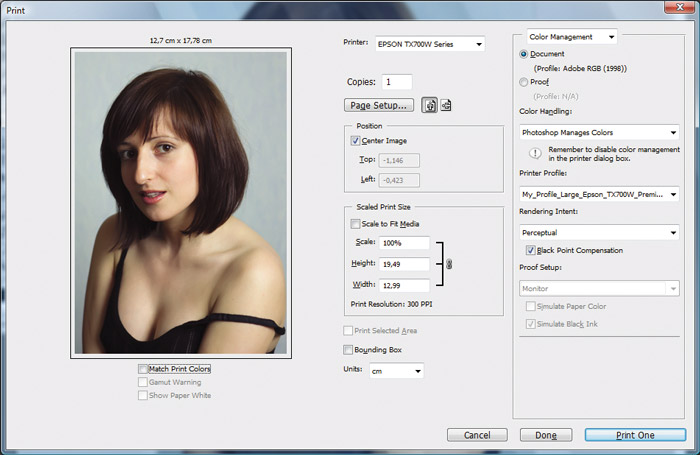Click the color management warning icon
700x455 pixels.
click(536, 154)
